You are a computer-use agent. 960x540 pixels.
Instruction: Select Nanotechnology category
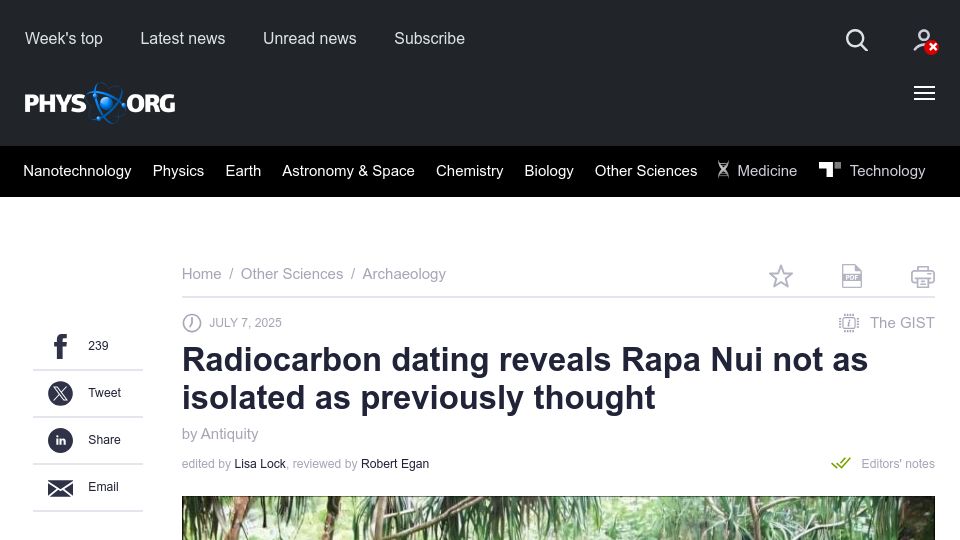point(77,171)
